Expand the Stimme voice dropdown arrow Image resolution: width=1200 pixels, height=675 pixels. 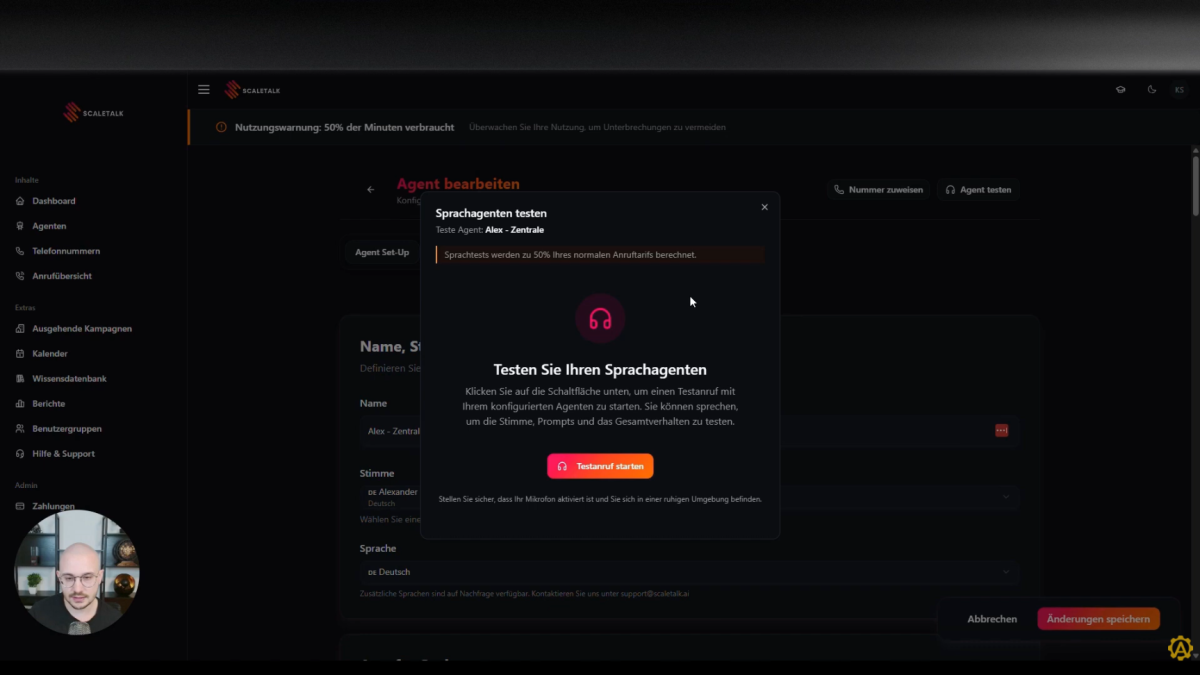point(1006,497)
